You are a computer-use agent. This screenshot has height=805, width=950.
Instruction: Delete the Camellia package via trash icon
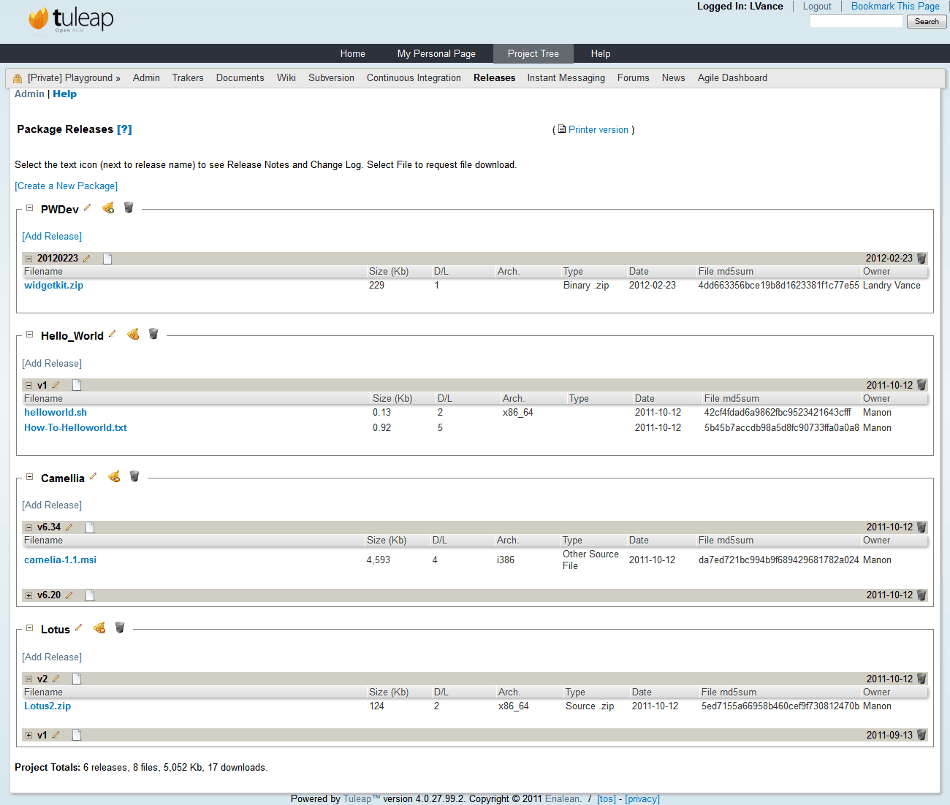tap(134, 477)
